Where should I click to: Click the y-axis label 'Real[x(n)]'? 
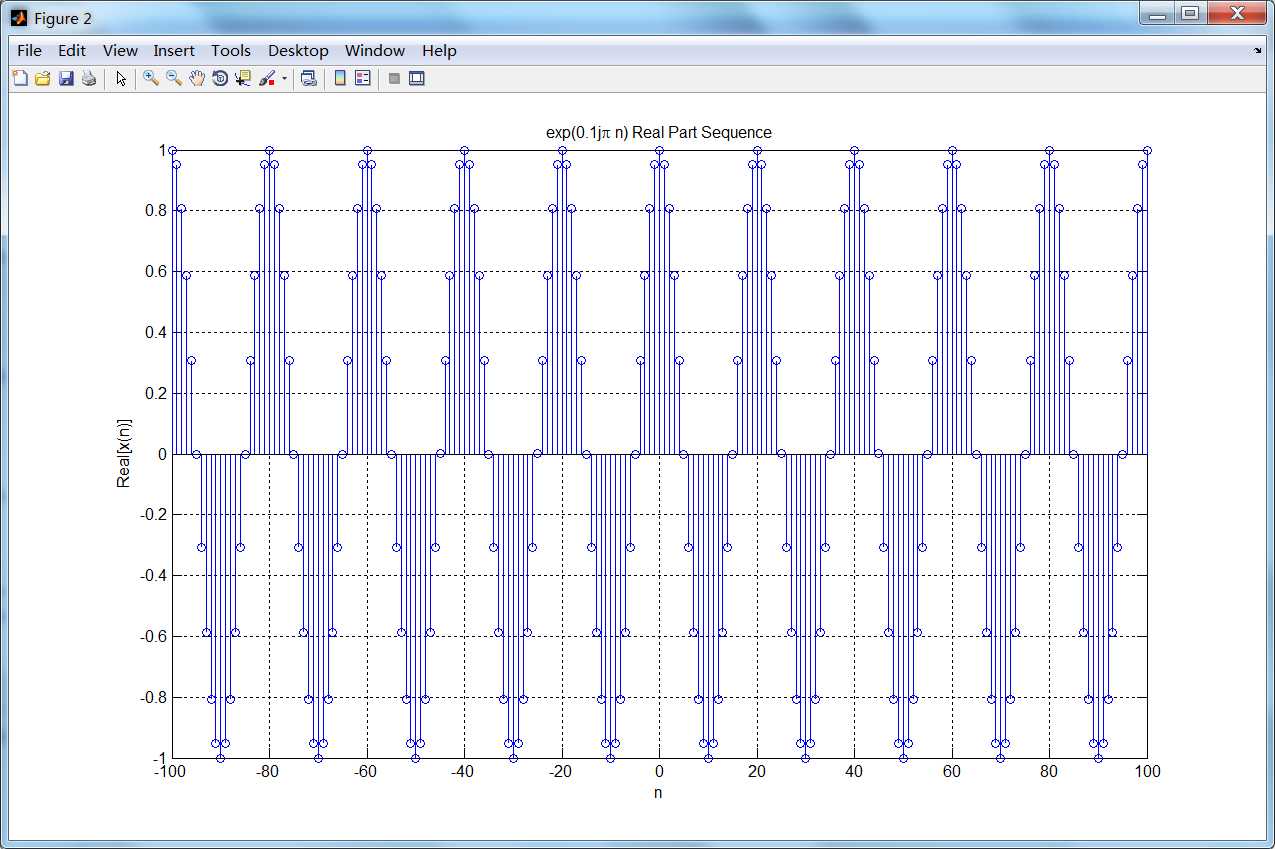(x=124, y=453)
